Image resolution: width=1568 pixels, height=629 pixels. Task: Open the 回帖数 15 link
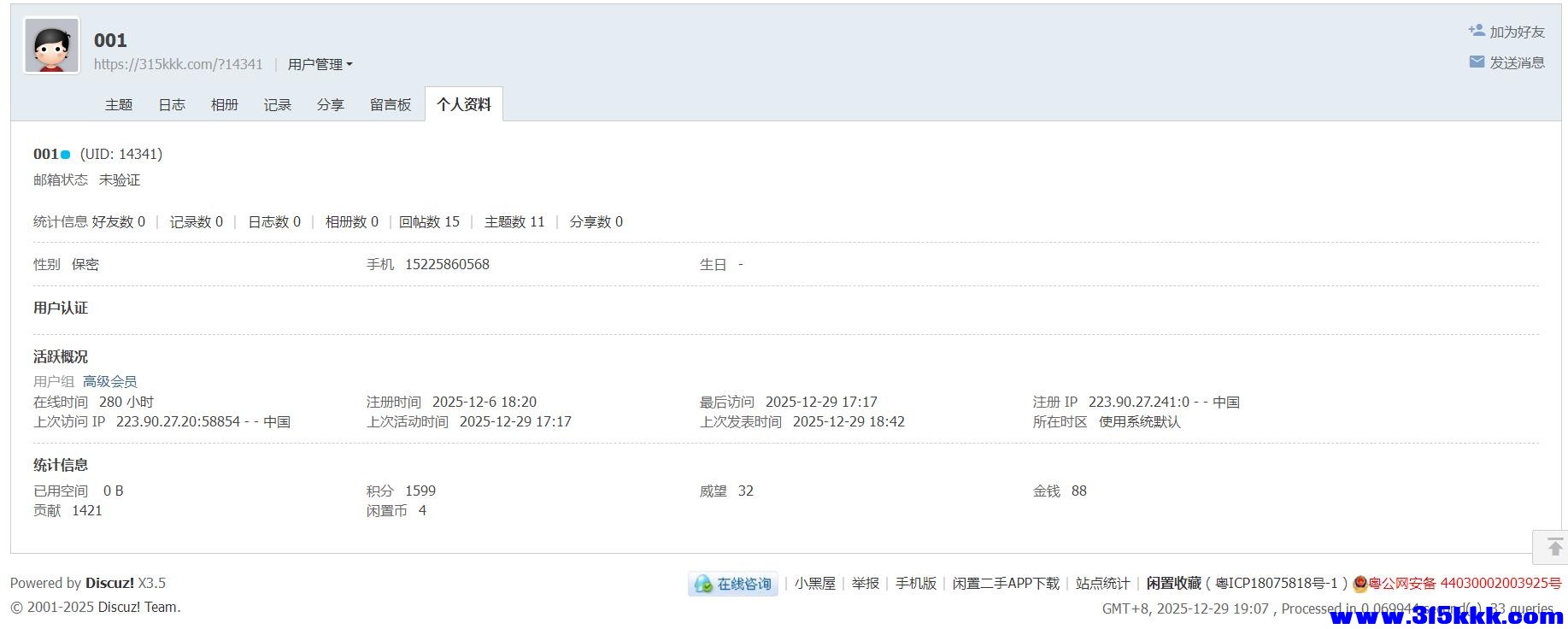tap(429, 221)
